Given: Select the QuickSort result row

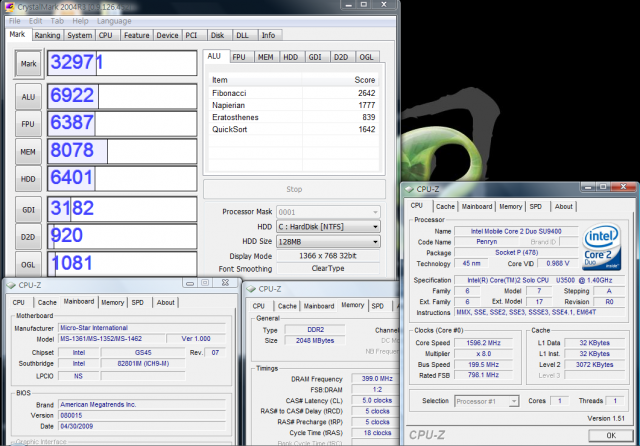Looking at the screenshot, I should click(293, 129).
